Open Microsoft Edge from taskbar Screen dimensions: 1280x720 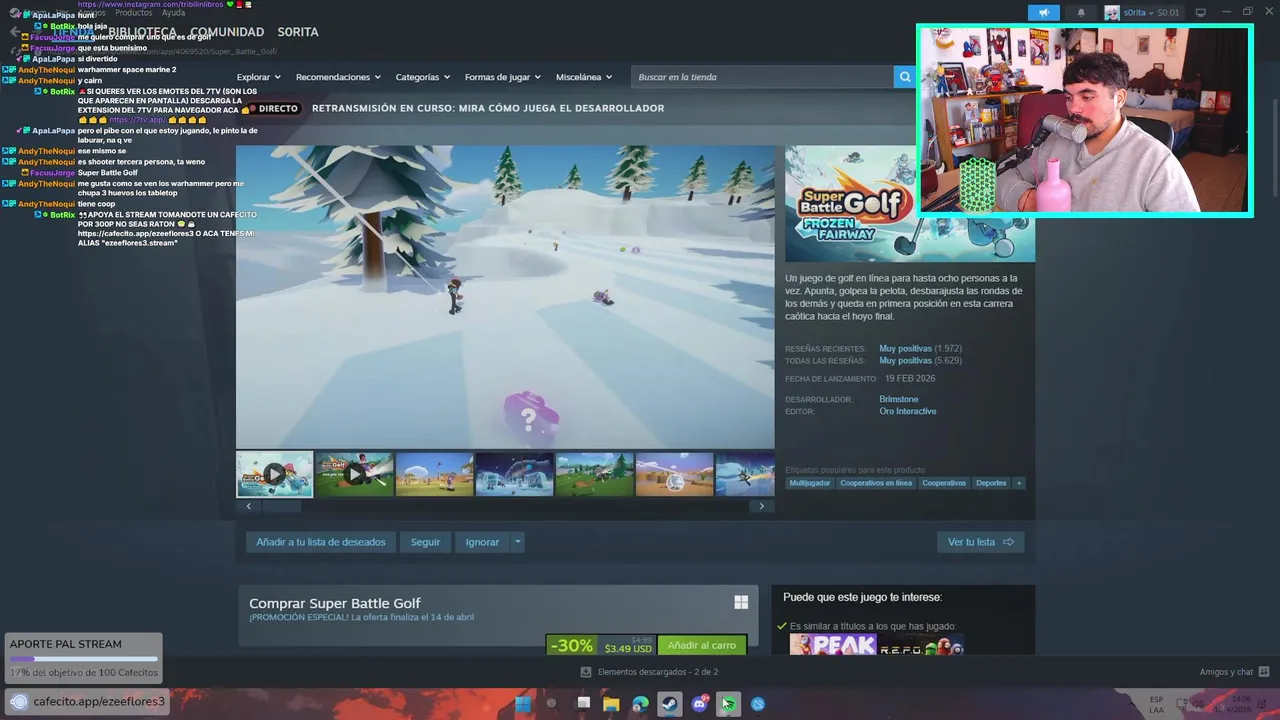(640, 703)
